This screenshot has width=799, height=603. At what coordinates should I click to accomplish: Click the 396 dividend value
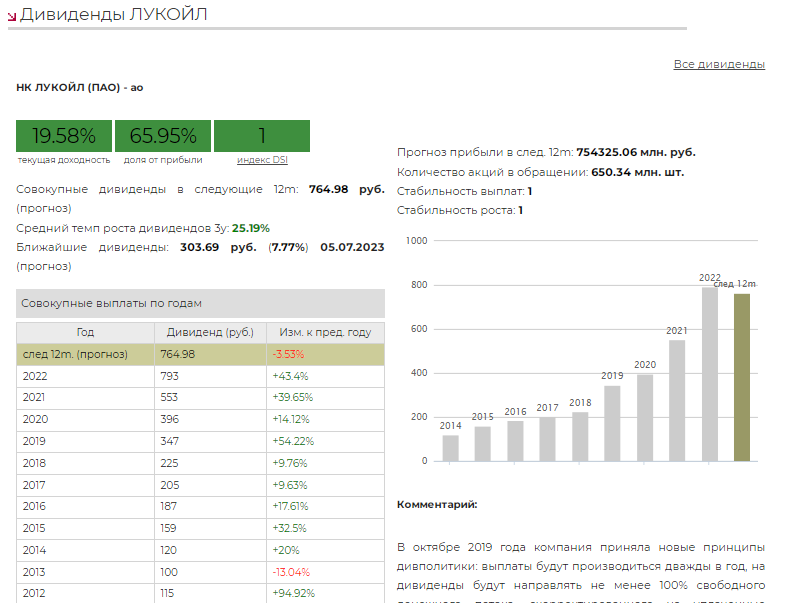pos(169,419)
